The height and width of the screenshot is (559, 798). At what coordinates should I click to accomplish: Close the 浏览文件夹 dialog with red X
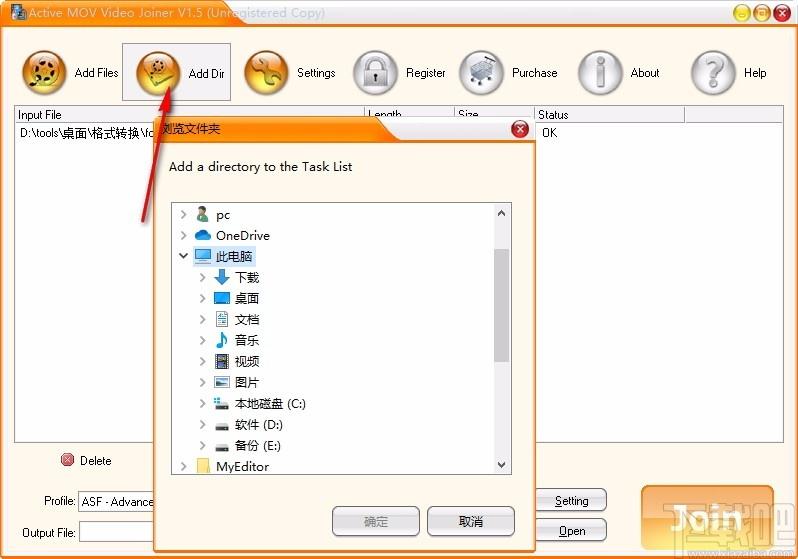(x=520, y=129)
